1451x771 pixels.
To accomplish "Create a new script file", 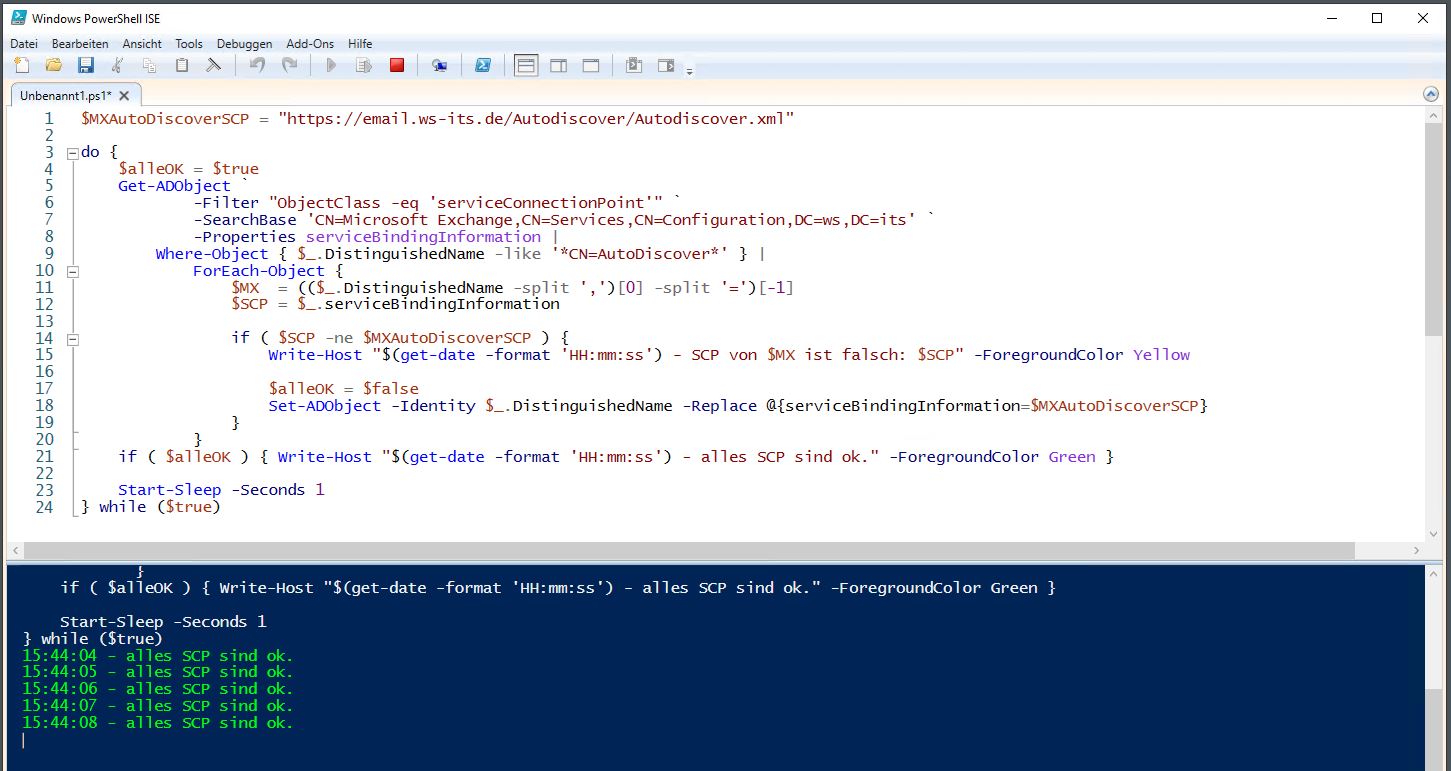I will (22, 65).
